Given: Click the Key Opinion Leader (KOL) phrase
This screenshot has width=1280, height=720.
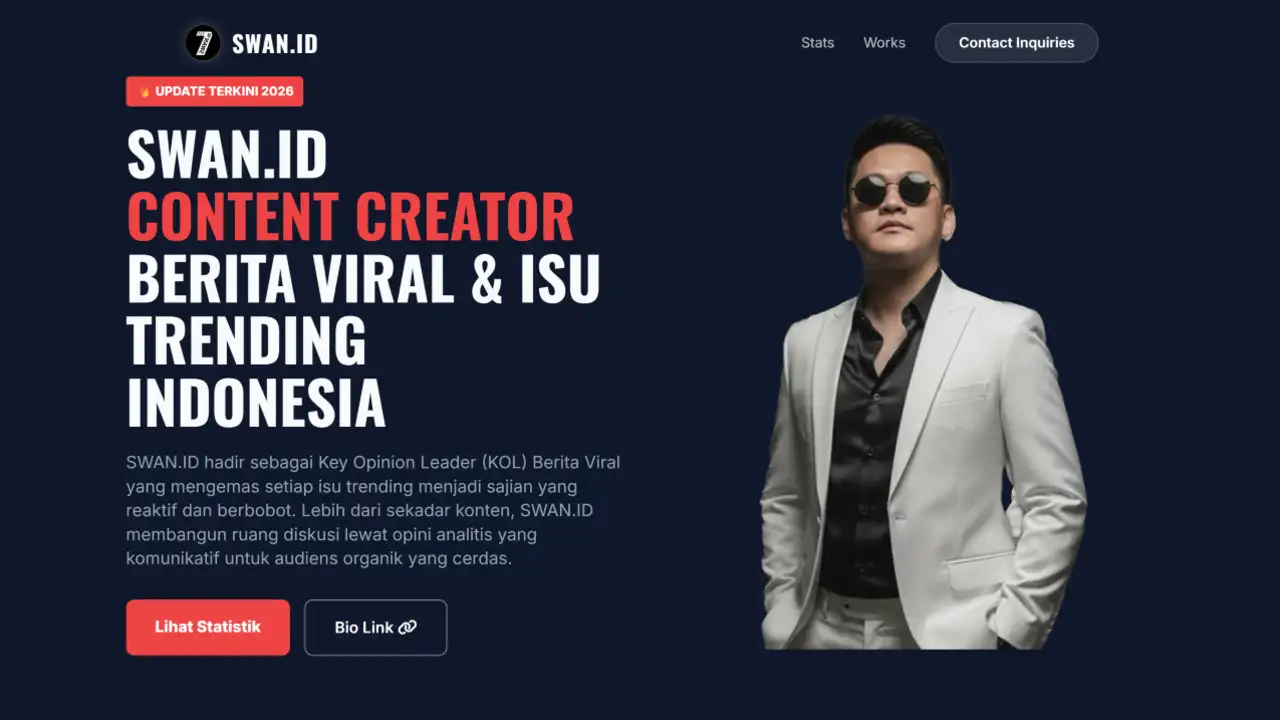Looking at the screenshot, I should point(423,462).
